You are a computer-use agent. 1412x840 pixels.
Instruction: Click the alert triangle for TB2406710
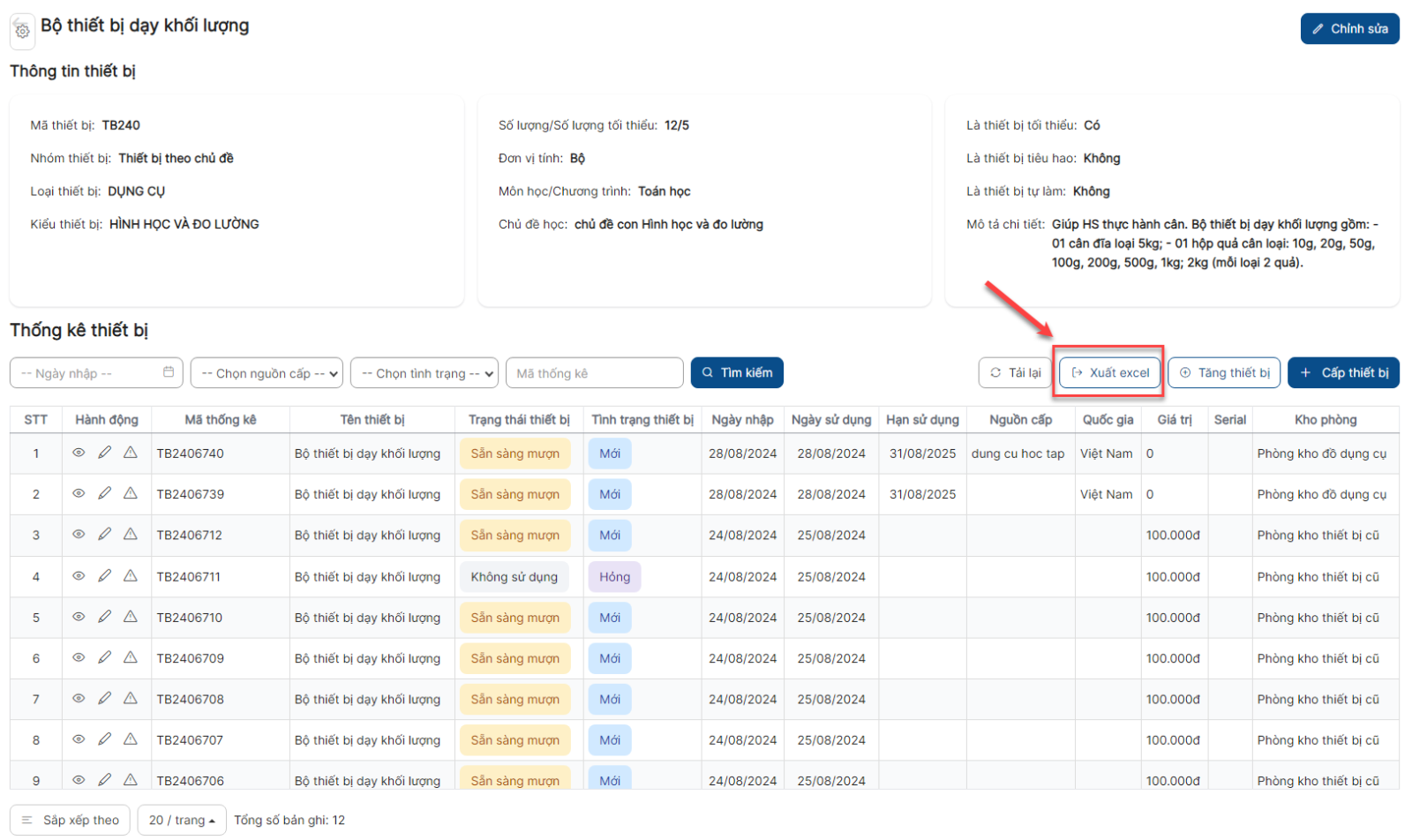[131, 616]
